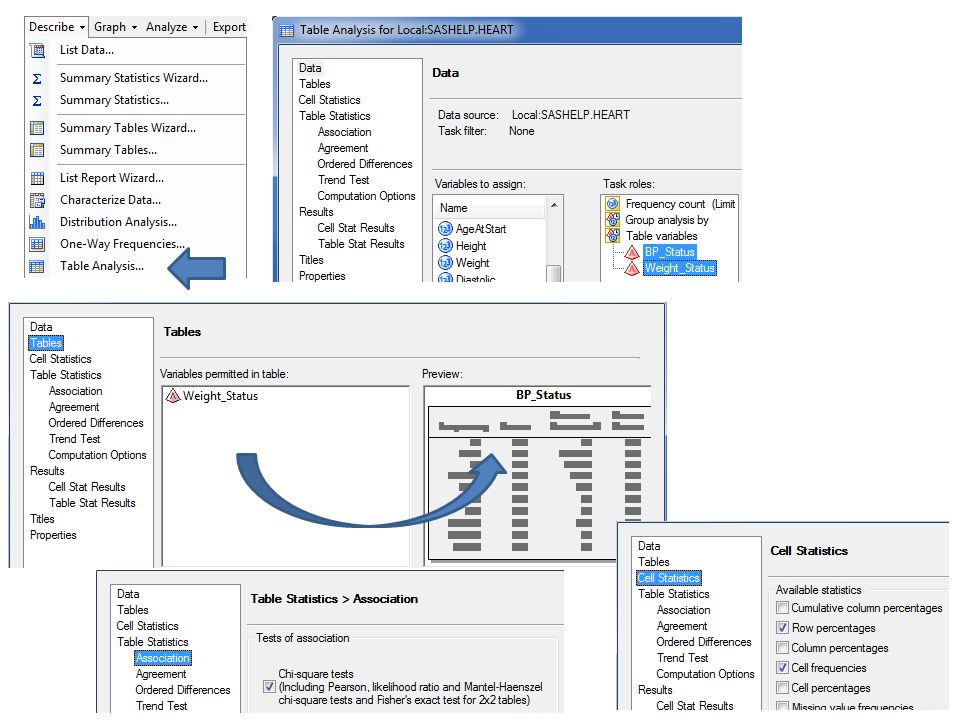Uncheck Cell frequencies checkbox
Screen dimensions: 960x720
(x=782, y=668)
